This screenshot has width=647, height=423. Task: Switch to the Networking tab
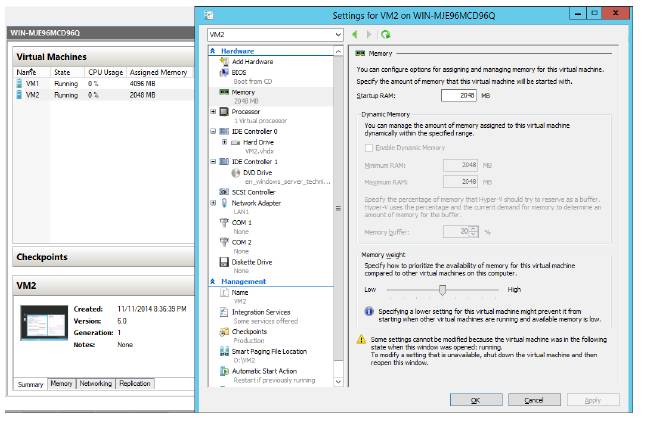point(96,383)
